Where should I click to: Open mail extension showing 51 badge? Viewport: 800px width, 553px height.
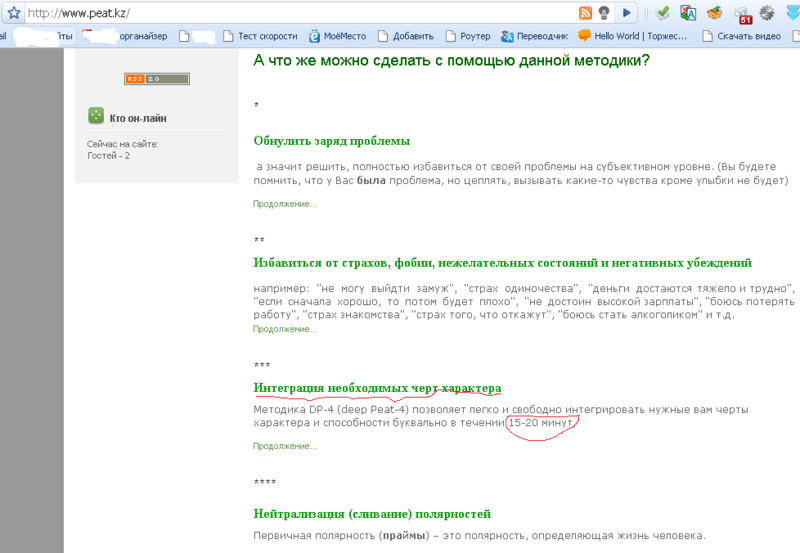pos(743,15)
